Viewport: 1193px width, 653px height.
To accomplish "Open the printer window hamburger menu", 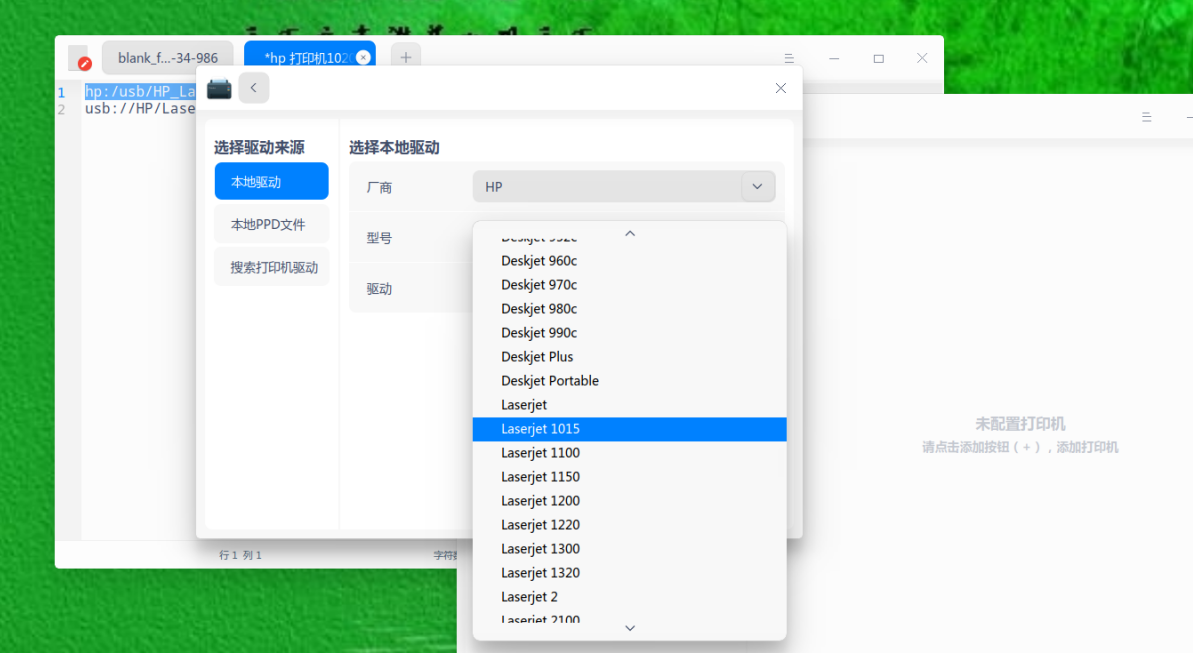I will (x=1146, y=116).
